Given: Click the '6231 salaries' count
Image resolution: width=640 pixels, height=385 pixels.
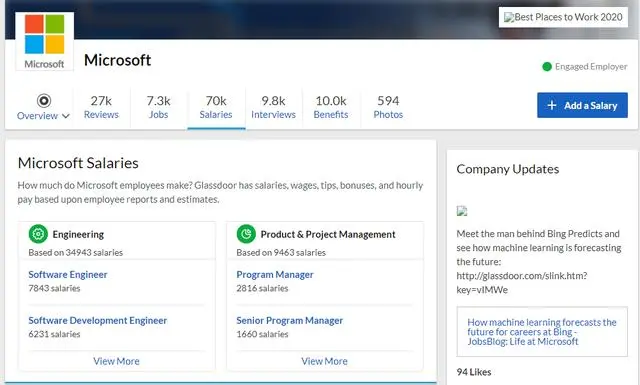Looking at the screenshot, I should pyautogui.click(x=54, y=334).
